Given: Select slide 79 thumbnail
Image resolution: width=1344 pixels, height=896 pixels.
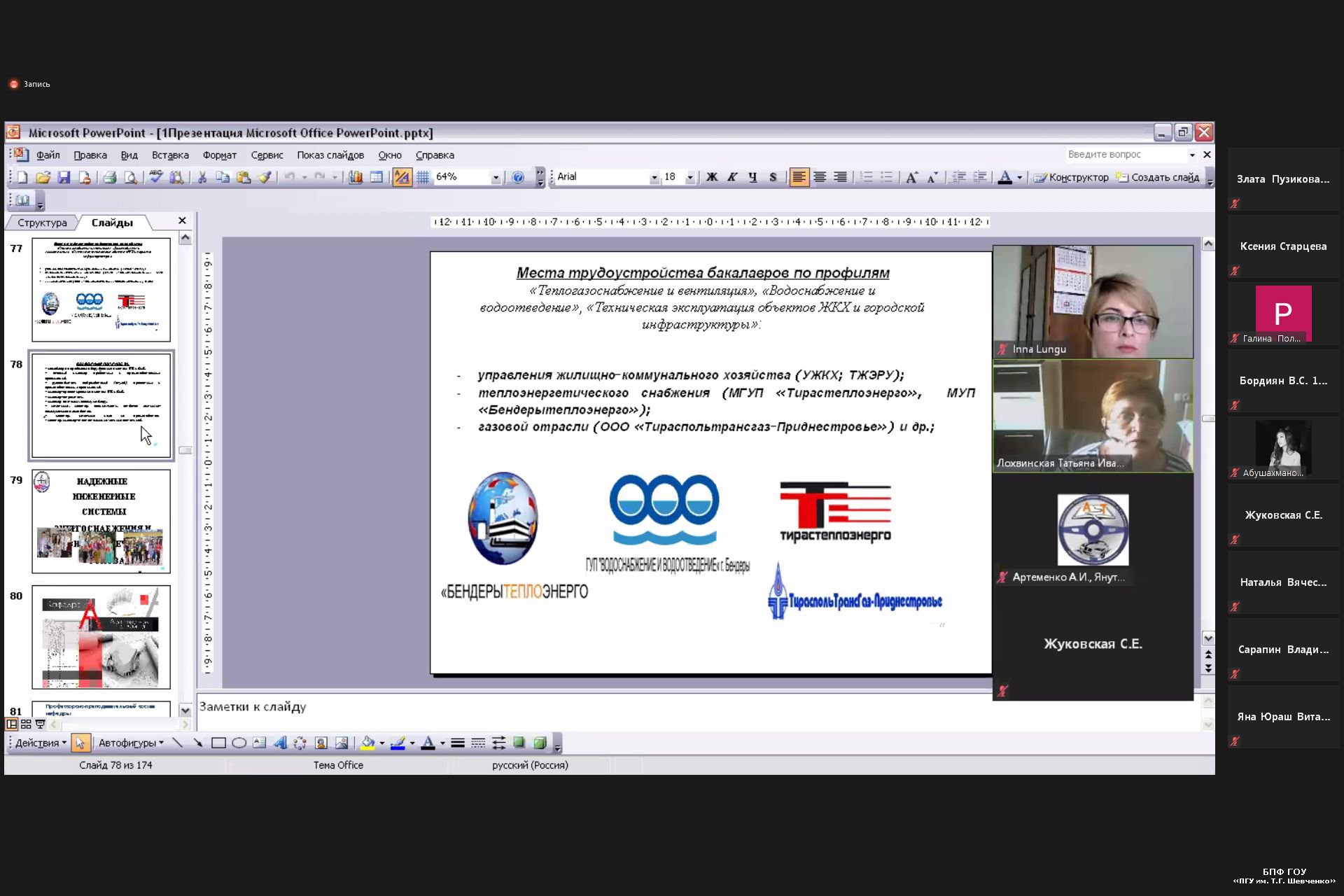Looking at the screenshot, I should (101, 521).
